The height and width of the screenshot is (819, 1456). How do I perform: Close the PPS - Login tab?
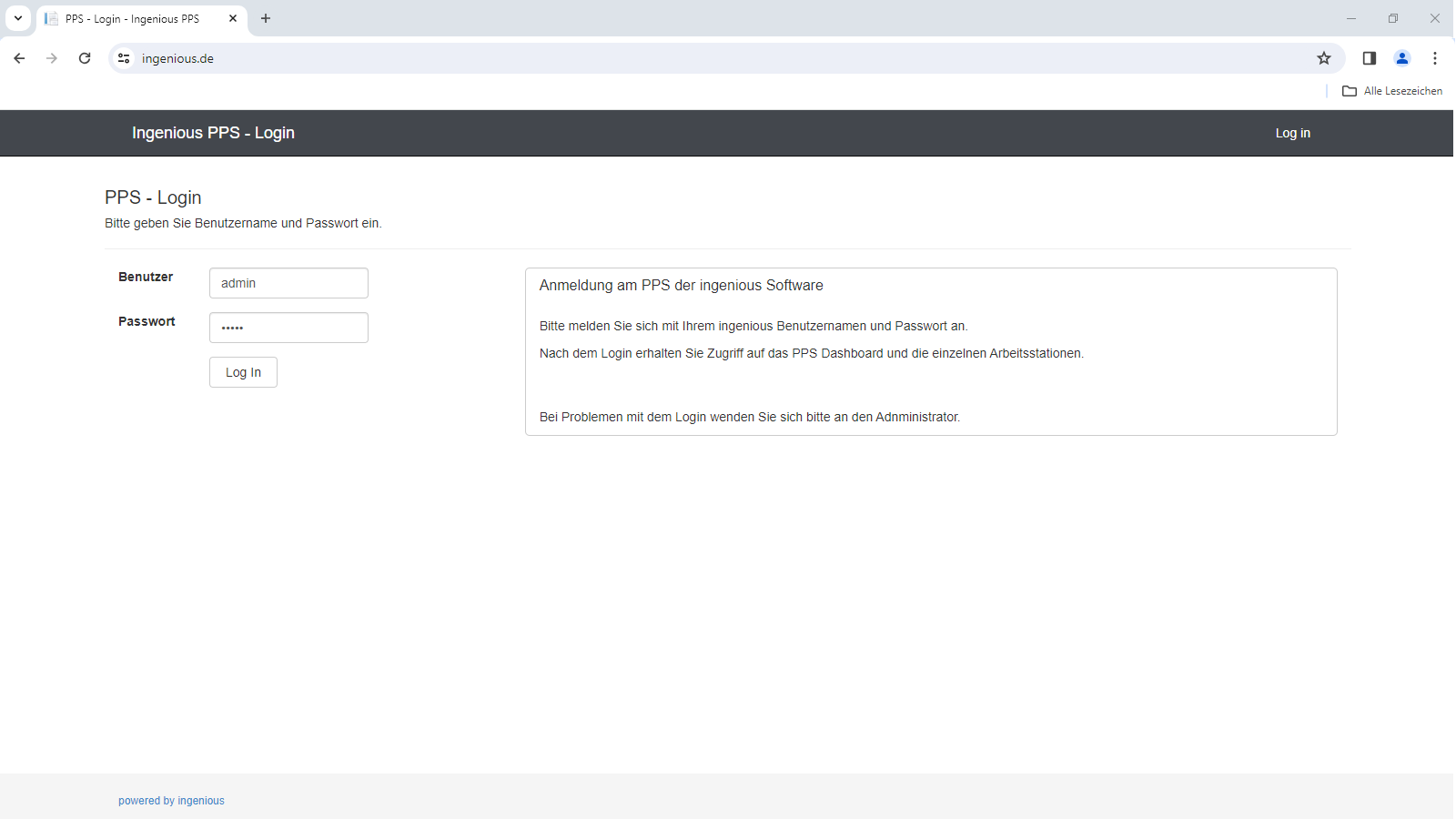(233, 18)
